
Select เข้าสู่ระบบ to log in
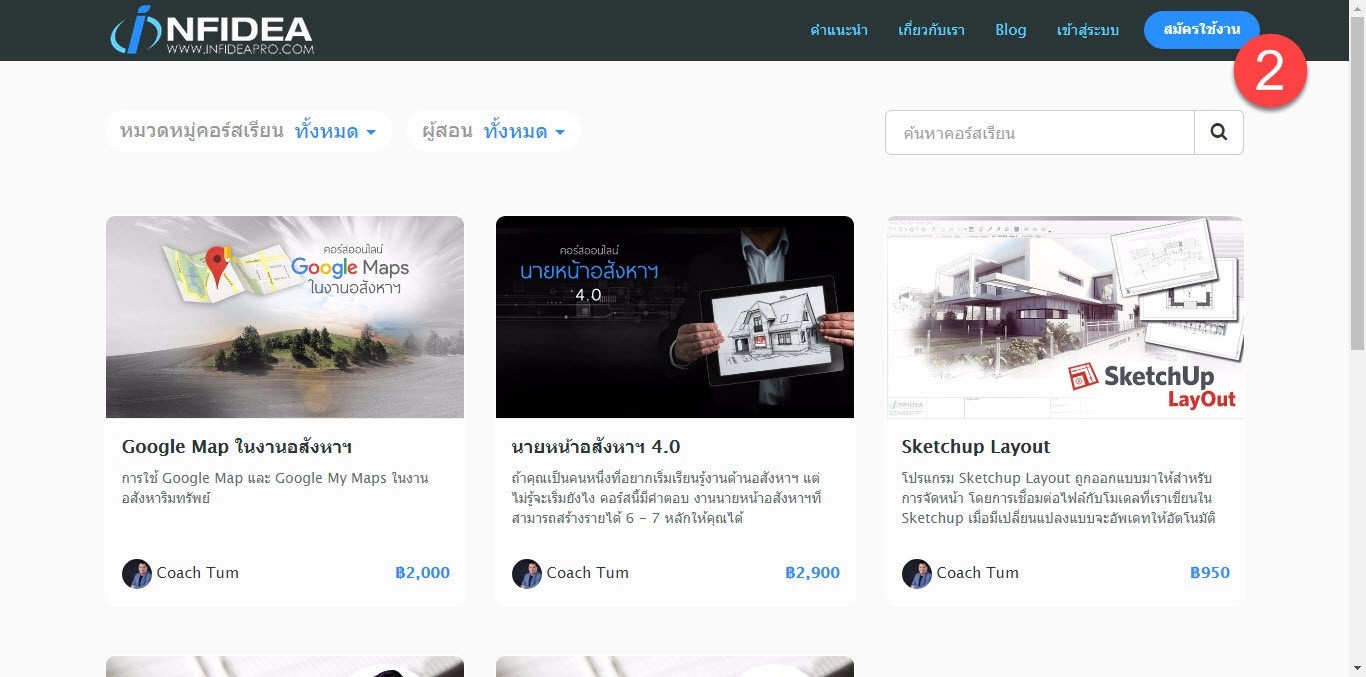click(x=1088, y=30)
